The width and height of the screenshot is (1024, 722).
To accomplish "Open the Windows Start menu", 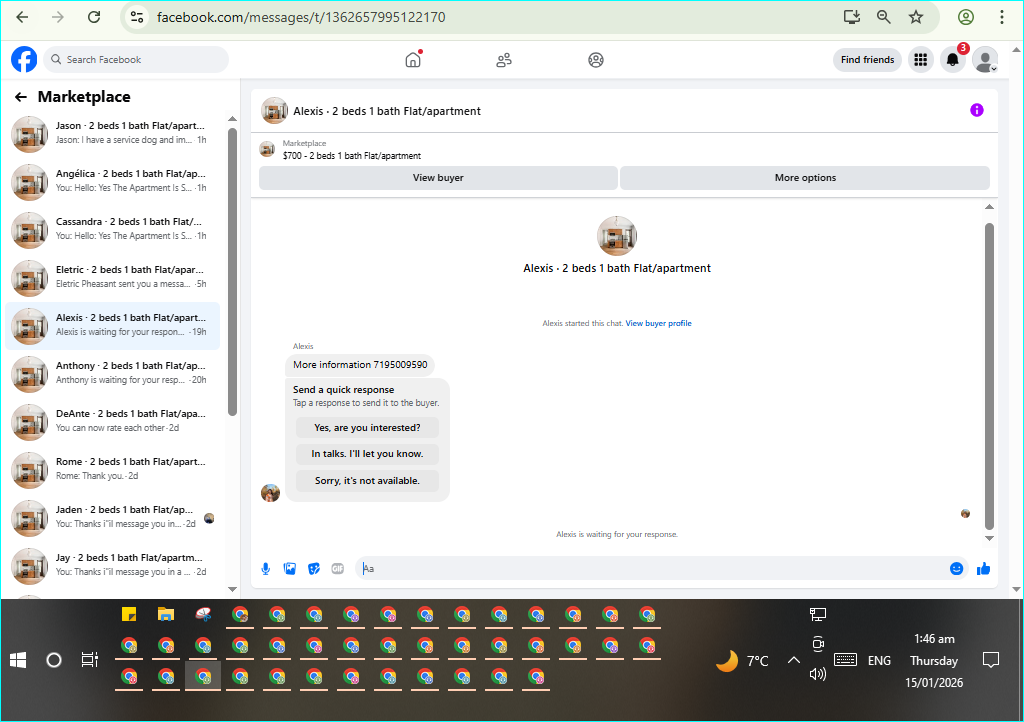I will point(18,661).
